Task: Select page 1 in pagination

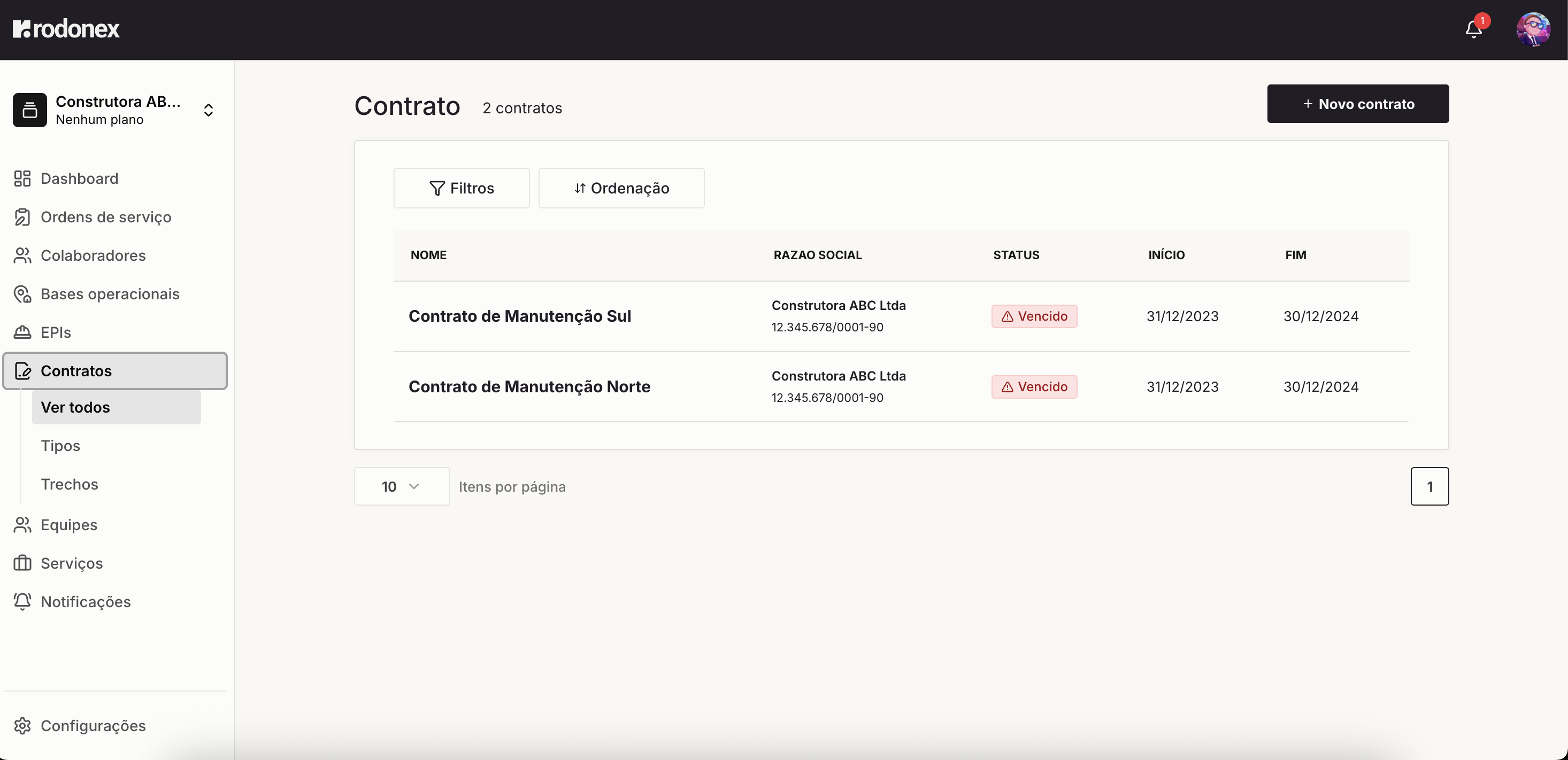Action: [1430, 486]
